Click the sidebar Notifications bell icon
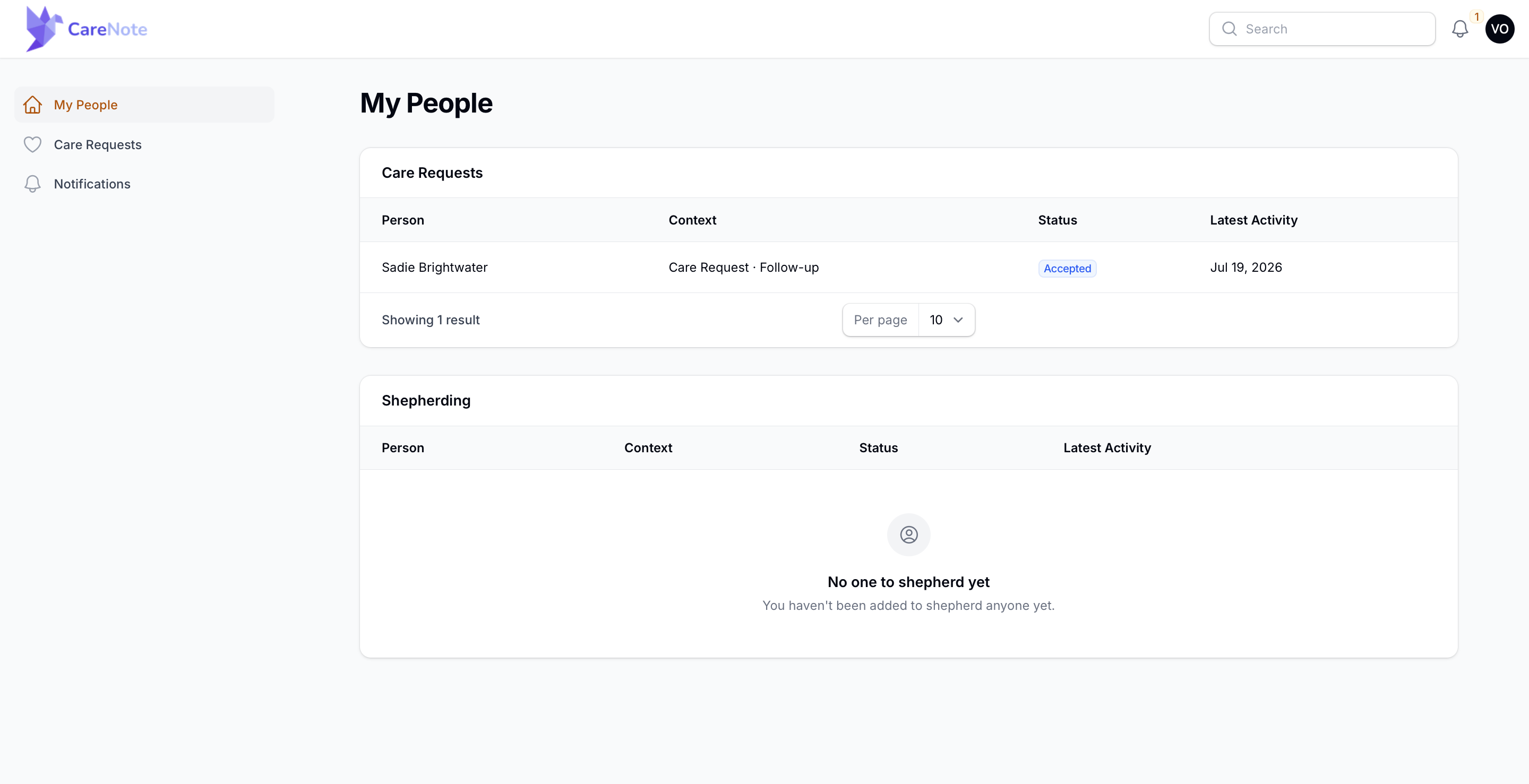1529x784 pixels. (32, 184)
